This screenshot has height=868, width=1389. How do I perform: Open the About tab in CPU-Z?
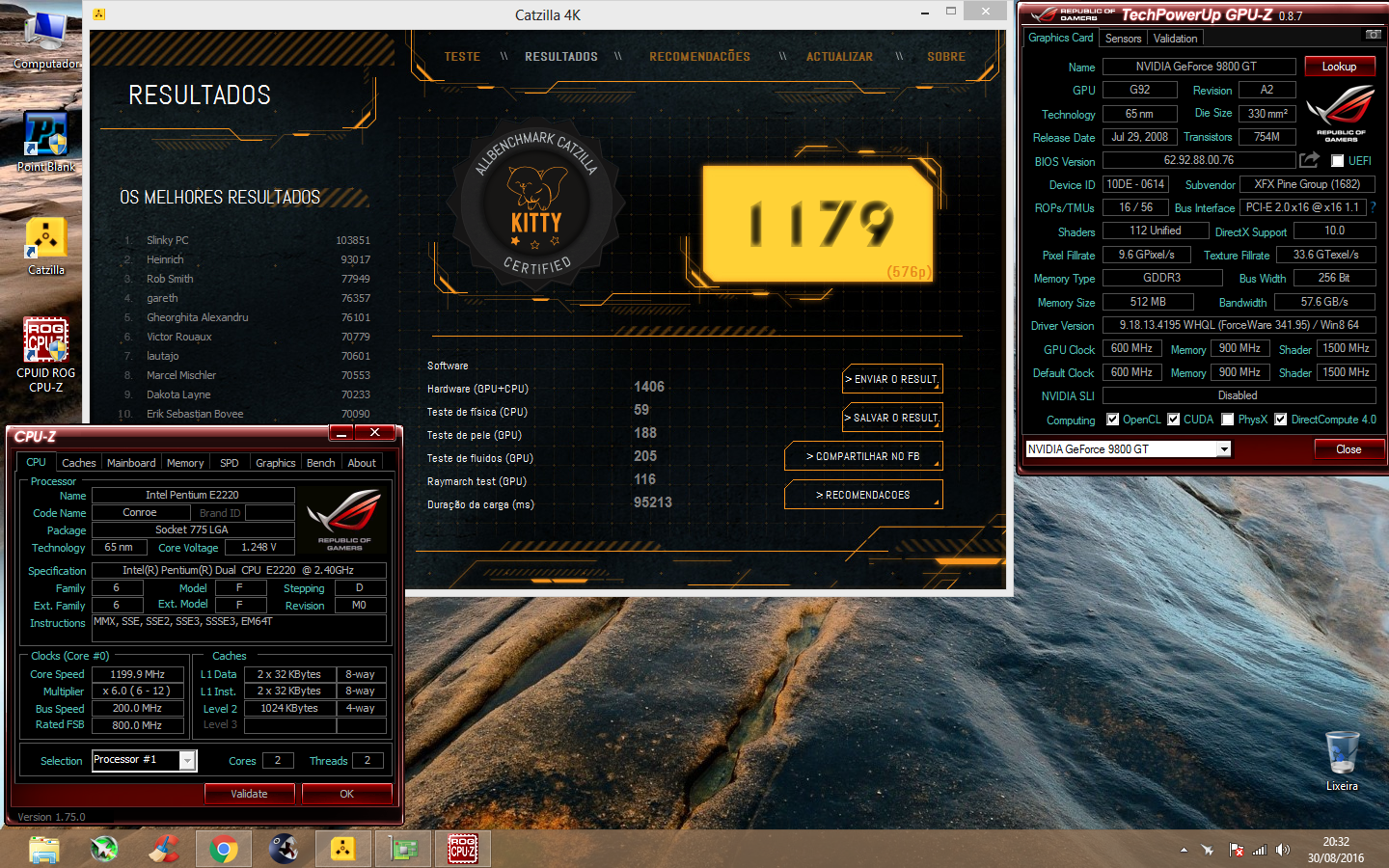(362, 463)
